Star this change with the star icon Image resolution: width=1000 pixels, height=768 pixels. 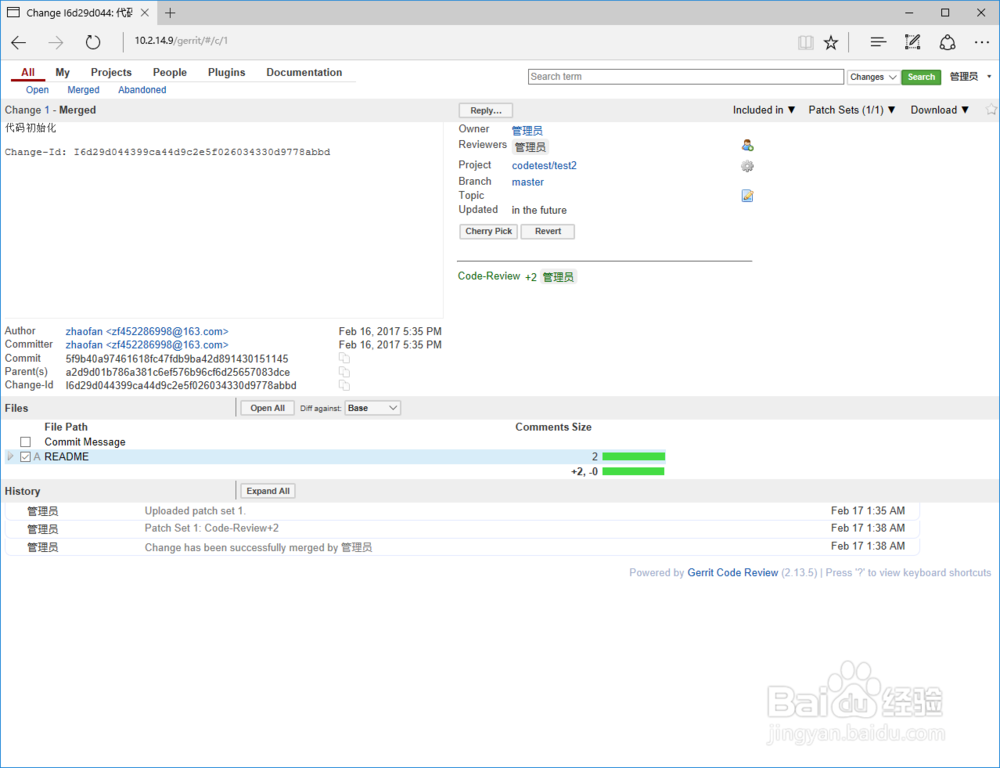(991, 110)
